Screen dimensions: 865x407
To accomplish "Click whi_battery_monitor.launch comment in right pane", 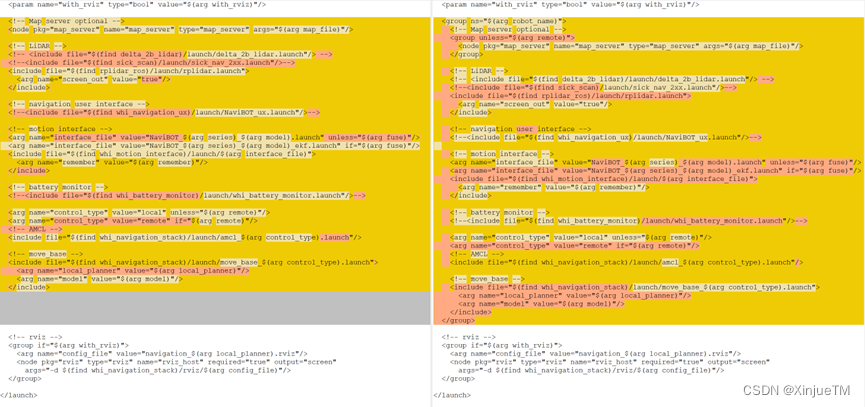I will click(x=629, y=221).
